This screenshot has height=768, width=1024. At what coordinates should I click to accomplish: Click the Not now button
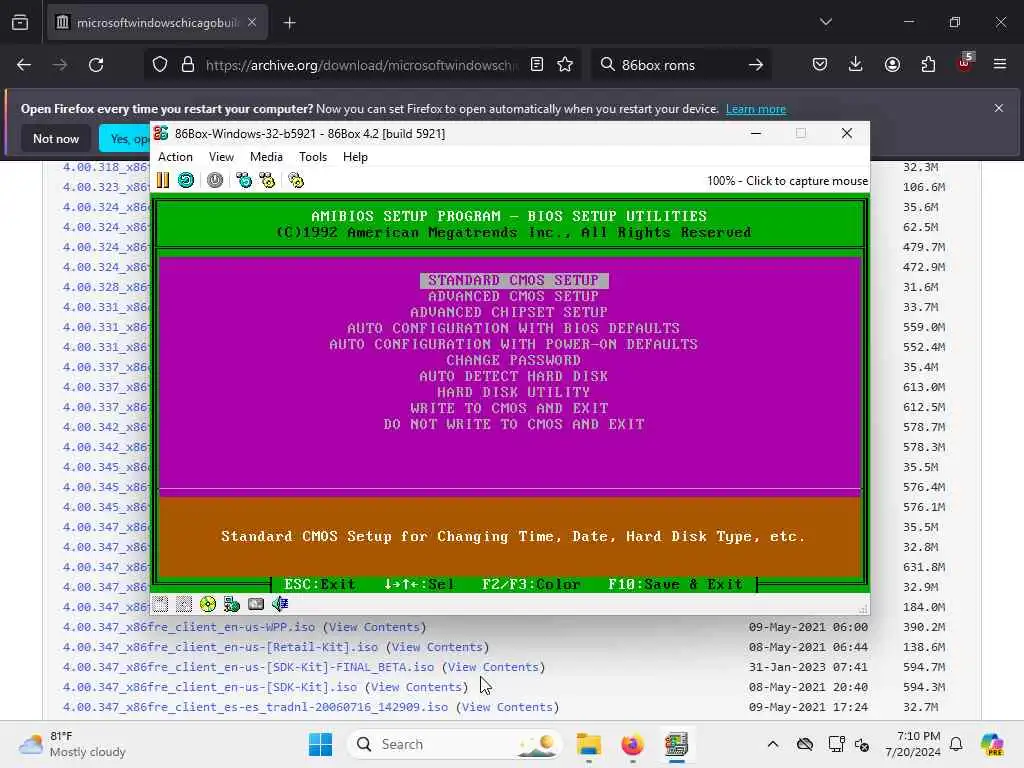tap(56, 138)
